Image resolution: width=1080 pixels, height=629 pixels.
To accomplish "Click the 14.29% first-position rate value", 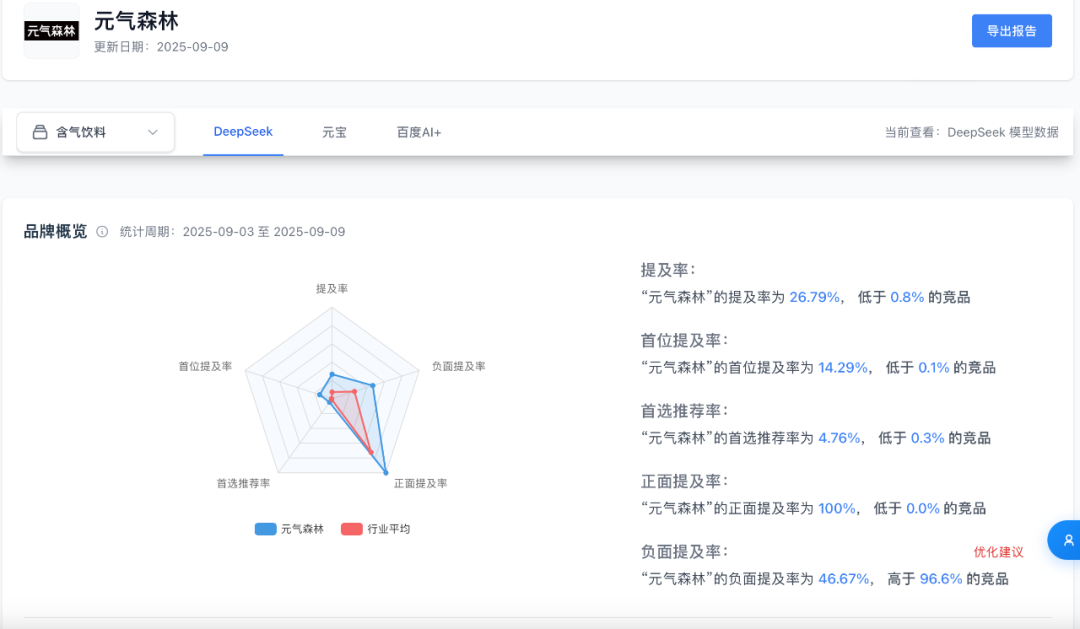I will tap(842, 367).
